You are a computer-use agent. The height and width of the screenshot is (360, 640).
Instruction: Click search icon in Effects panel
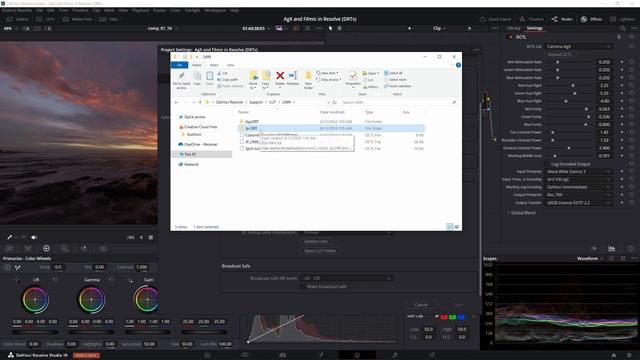tap(623, 28)
